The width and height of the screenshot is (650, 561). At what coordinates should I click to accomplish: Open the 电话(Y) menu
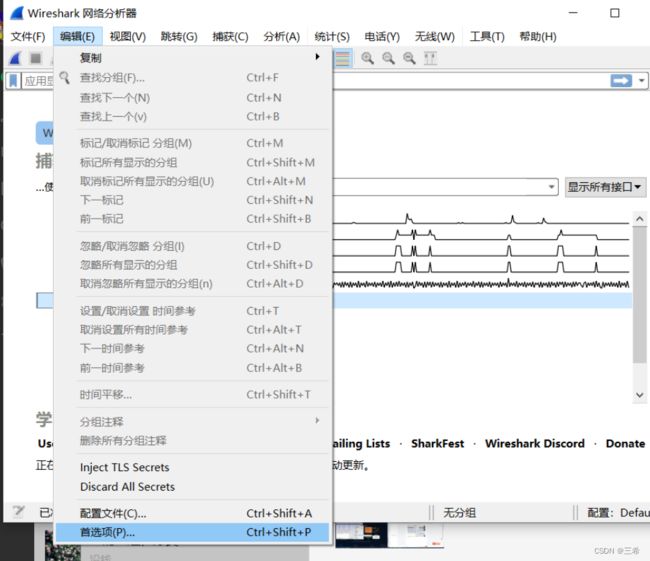click(382, 37)
